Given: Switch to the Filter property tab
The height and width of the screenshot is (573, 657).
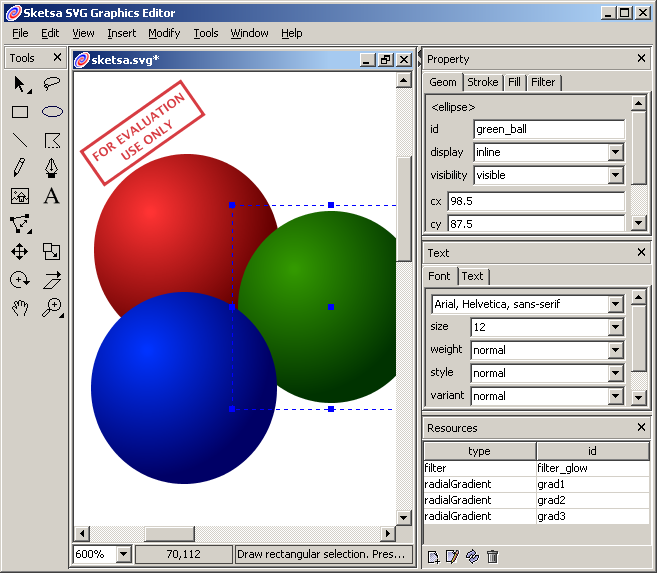Looking at the screenshot, I should (x=543, y=82).
